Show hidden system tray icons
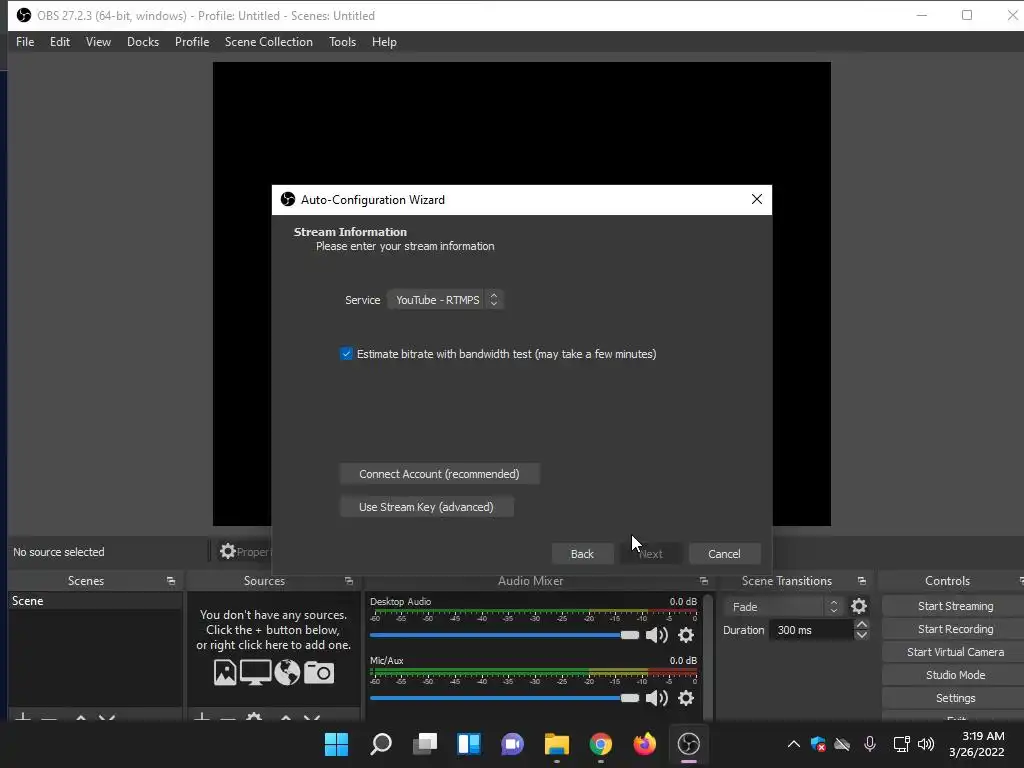 [793, 744]
